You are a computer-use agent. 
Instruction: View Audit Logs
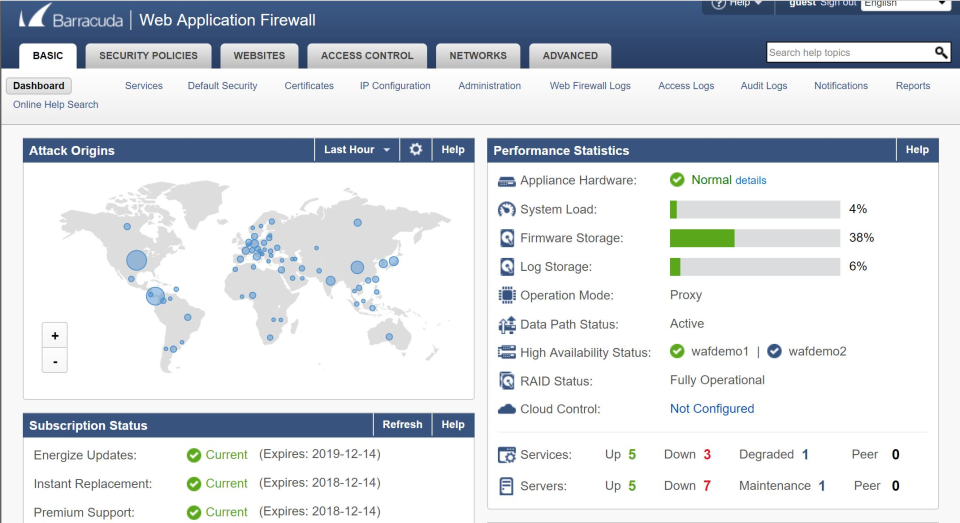(x=764, y=86)
